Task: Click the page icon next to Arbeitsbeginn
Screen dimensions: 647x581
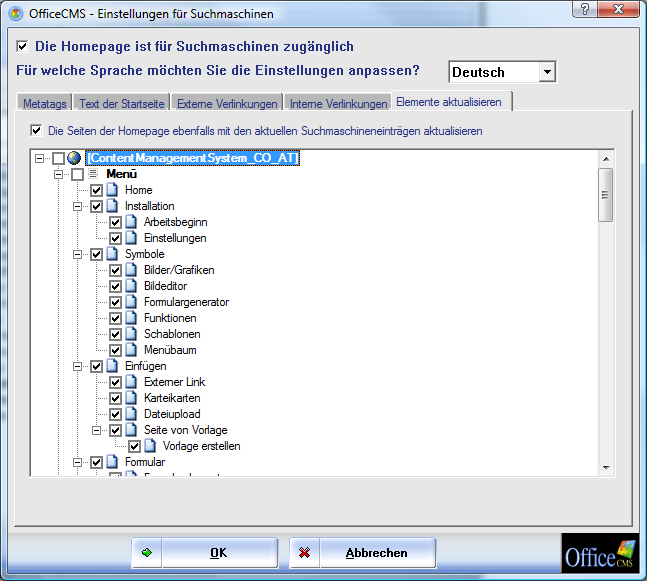Action: 131,222
